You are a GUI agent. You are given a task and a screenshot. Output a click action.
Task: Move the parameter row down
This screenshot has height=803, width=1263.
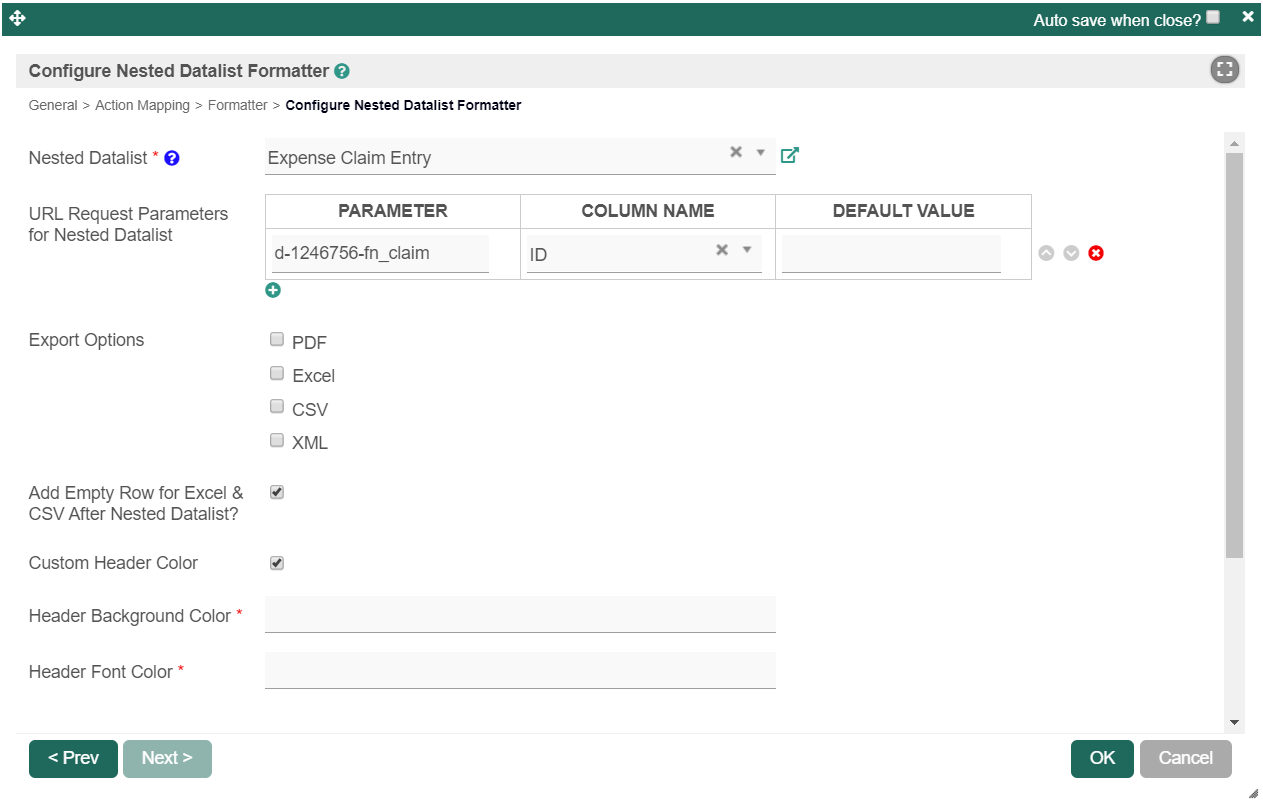click(x=1071, y=253)
